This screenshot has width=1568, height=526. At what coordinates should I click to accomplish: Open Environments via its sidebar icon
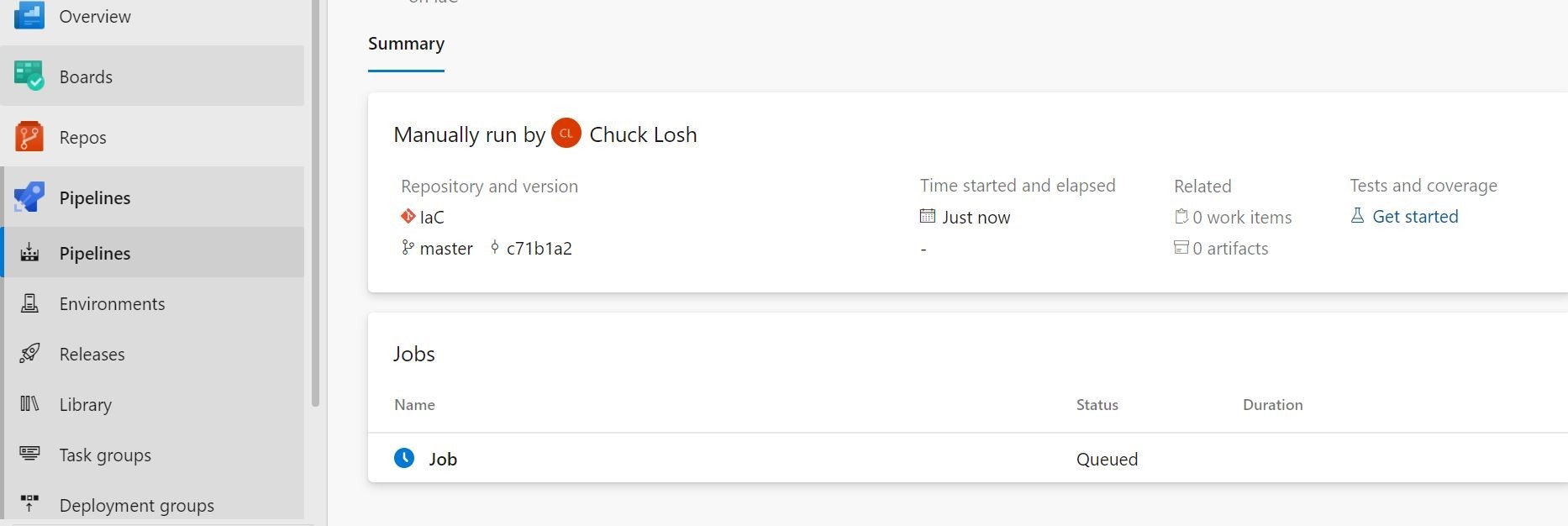(29, 303)
